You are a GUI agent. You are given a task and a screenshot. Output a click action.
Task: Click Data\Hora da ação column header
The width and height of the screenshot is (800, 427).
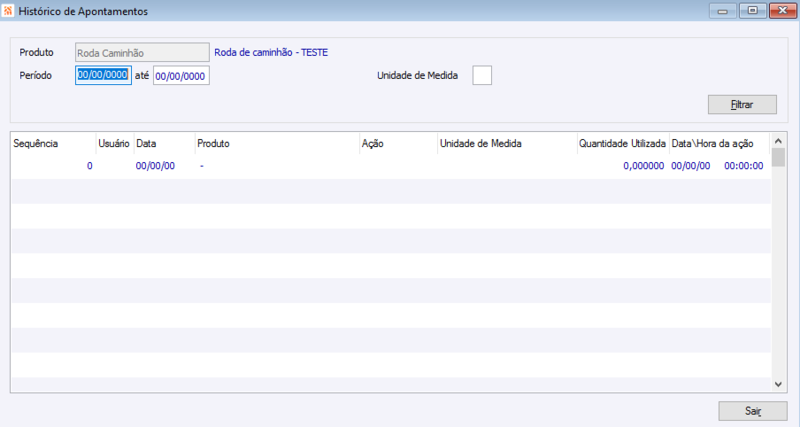pyautogui.click(x=719, y=144)
